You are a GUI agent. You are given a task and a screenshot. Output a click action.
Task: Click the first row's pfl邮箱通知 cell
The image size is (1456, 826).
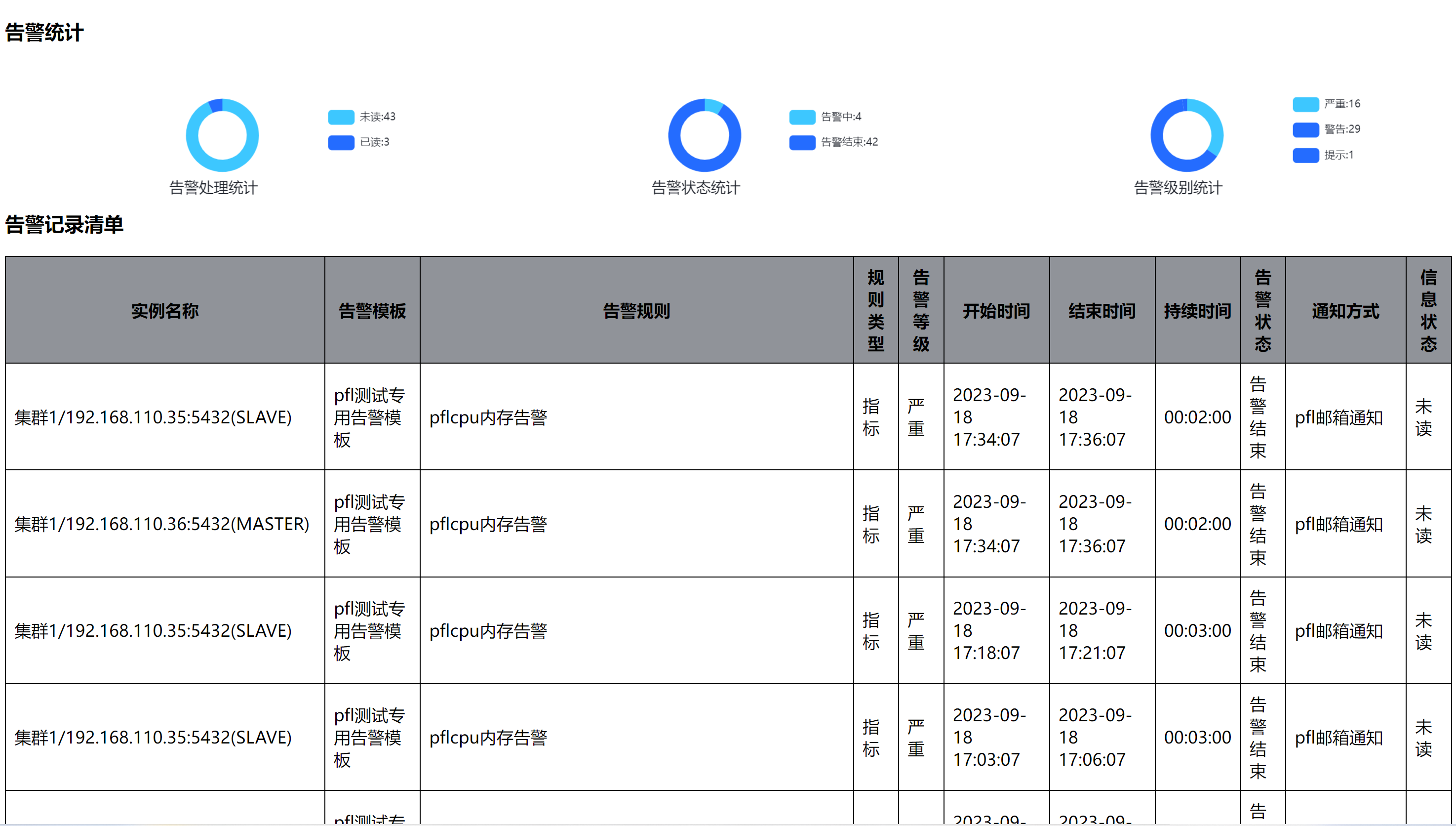point(1338,417)
